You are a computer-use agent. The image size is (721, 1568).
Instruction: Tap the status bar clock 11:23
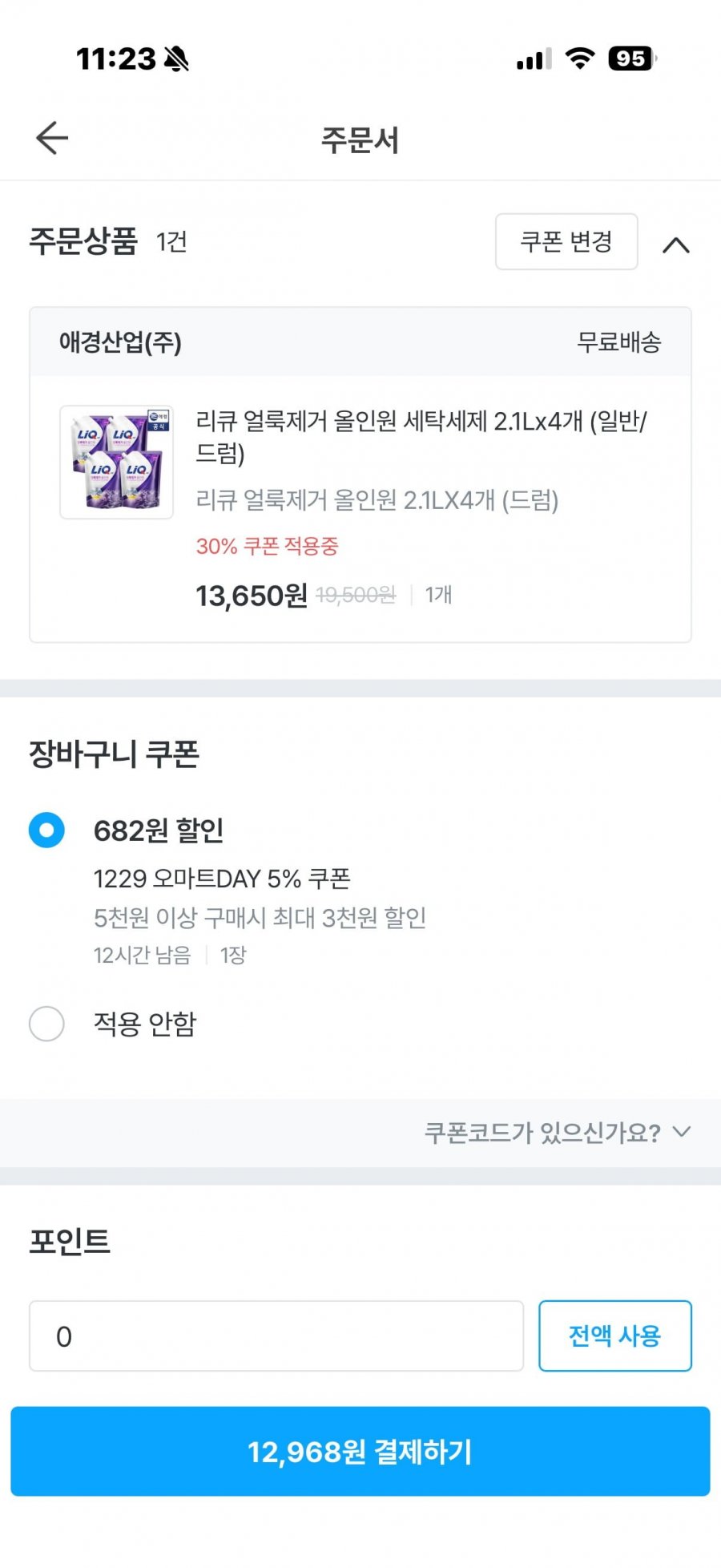point(115,59)
